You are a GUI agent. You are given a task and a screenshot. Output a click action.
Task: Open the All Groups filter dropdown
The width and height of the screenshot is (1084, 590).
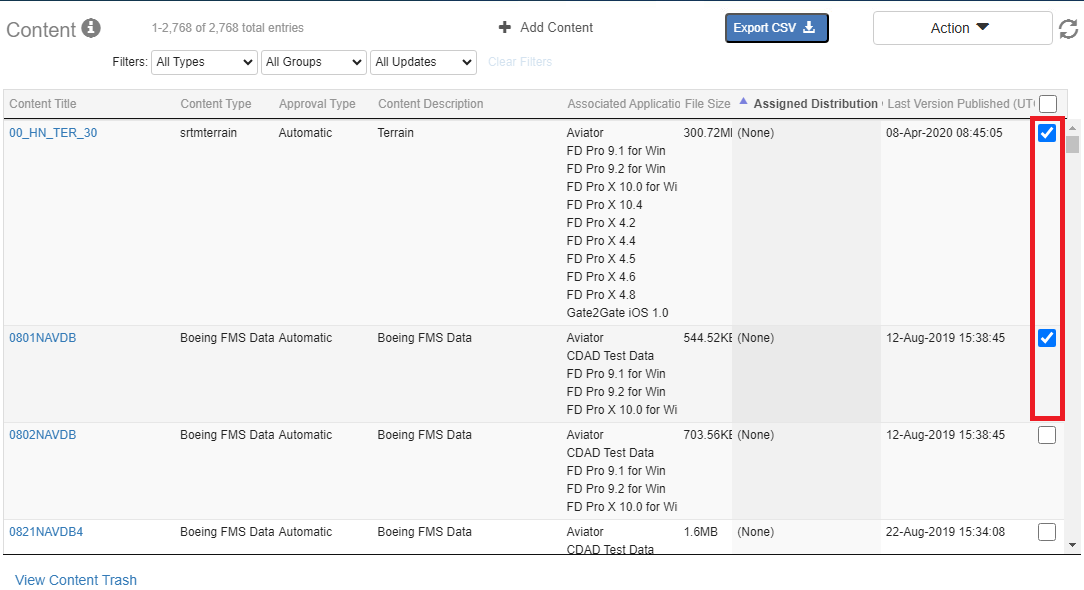pos(314,62)
